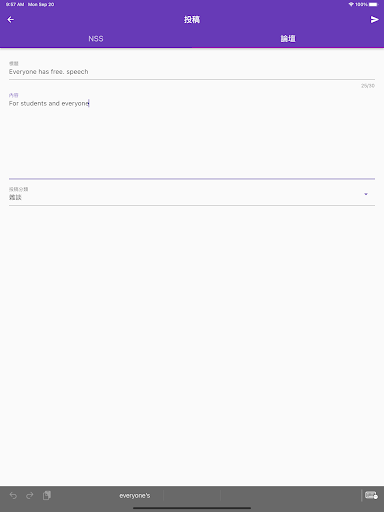This screenshot has width=384, height=512.
Task: Expand the category dropdown arrow
Action: 366,194
